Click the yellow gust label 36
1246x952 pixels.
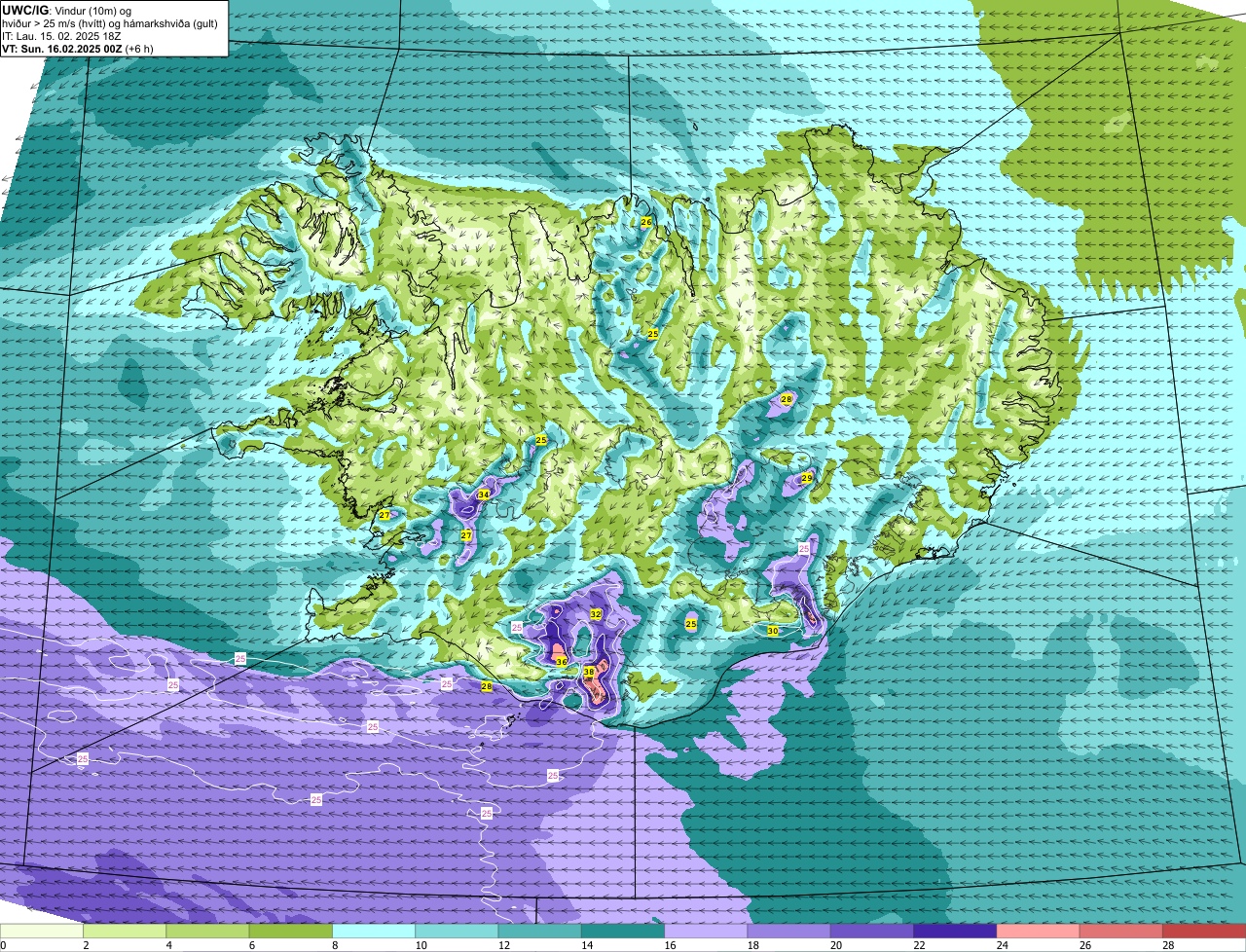coord(562,662)
